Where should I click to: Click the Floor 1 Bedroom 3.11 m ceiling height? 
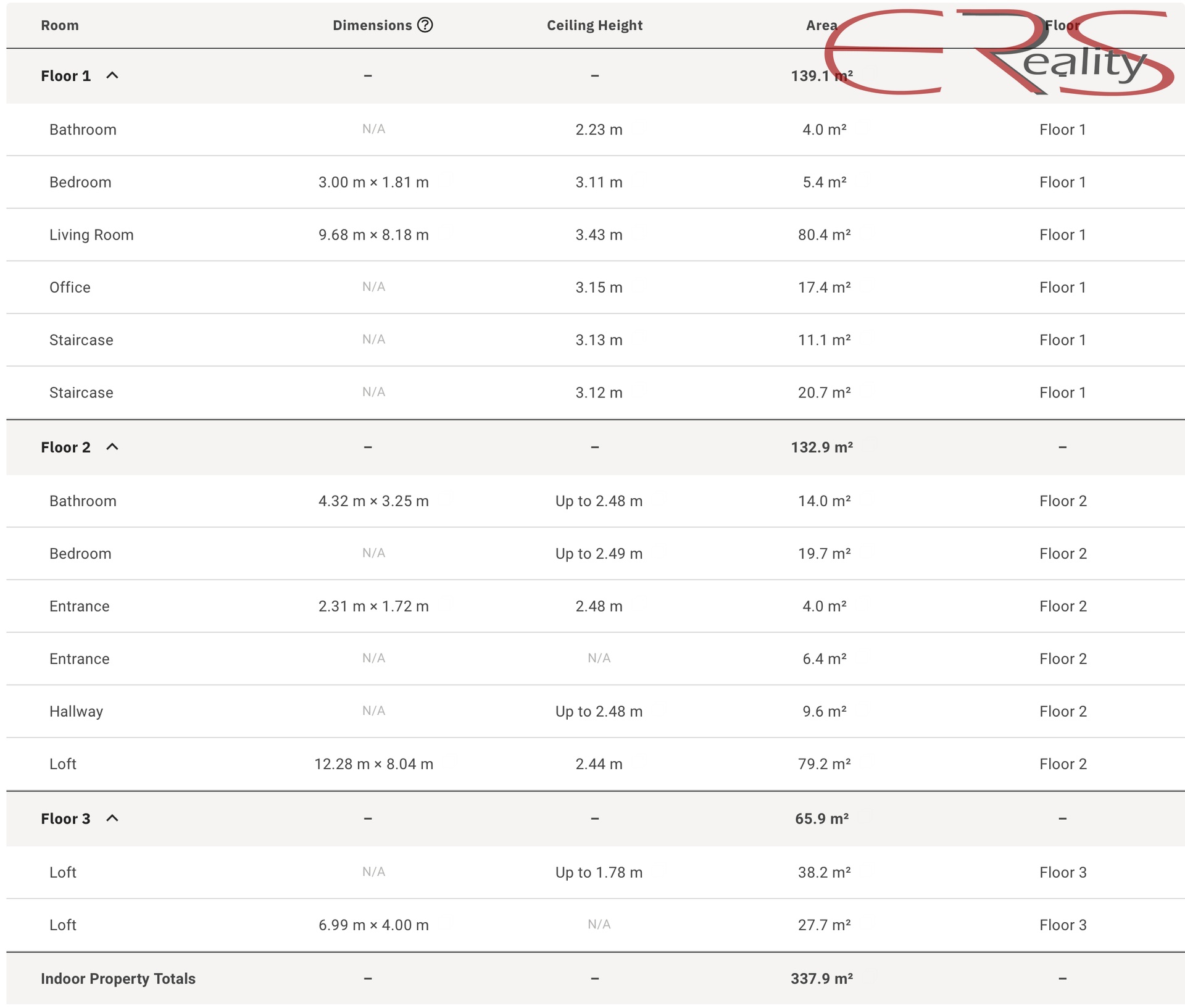pos(599,182)
